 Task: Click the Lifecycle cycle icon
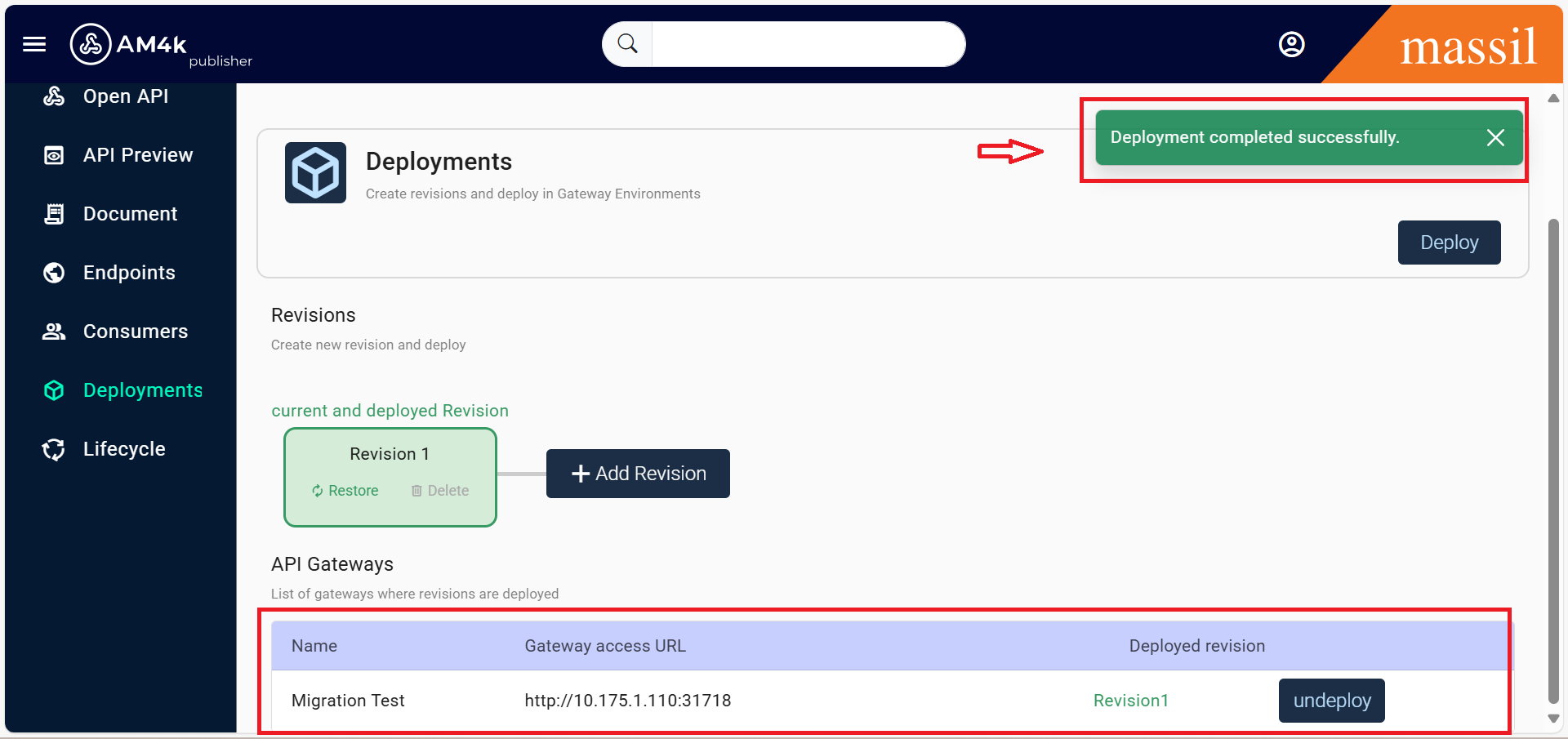click(x=54, y=449)
